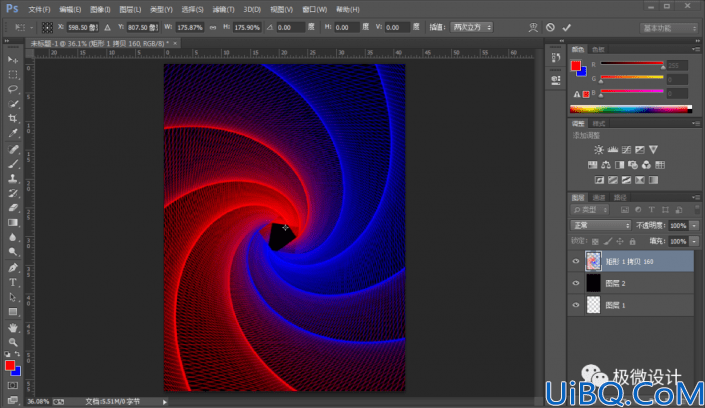
Task: Toggle maintain aspect ratio link between W and H
Action: tap(213, 27)
